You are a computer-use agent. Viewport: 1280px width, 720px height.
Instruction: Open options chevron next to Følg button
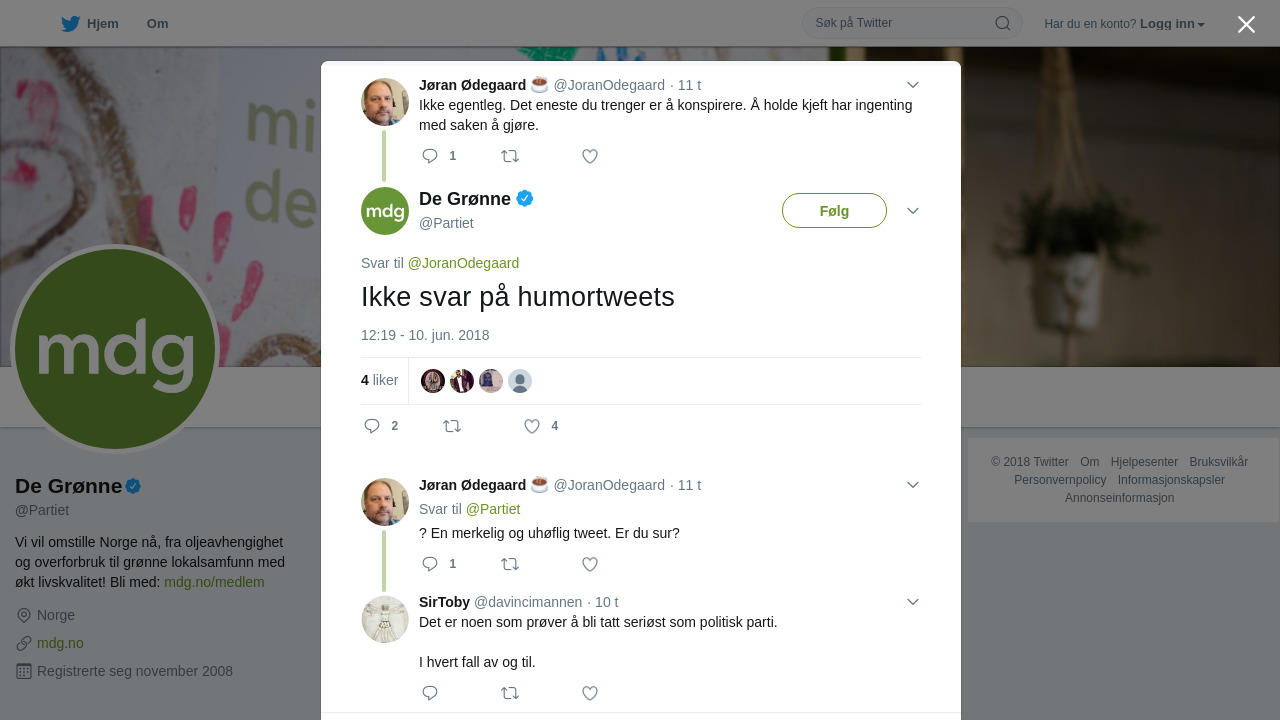coord(913,211)
